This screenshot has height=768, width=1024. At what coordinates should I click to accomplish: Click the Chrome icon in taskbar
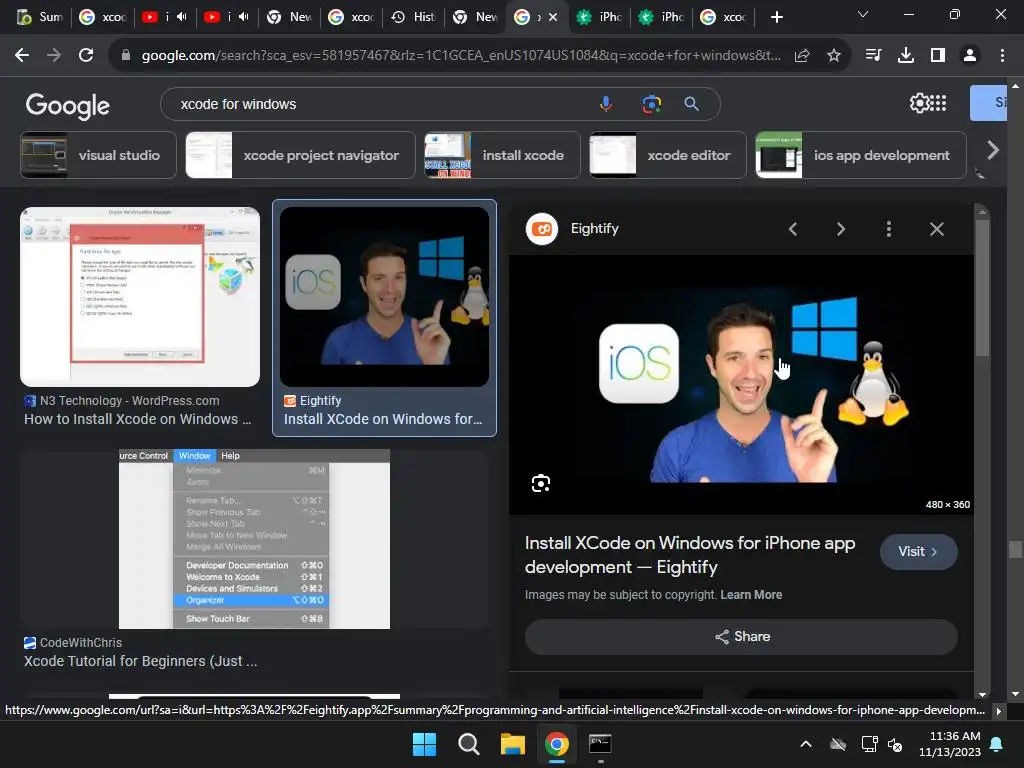(556, 744)
